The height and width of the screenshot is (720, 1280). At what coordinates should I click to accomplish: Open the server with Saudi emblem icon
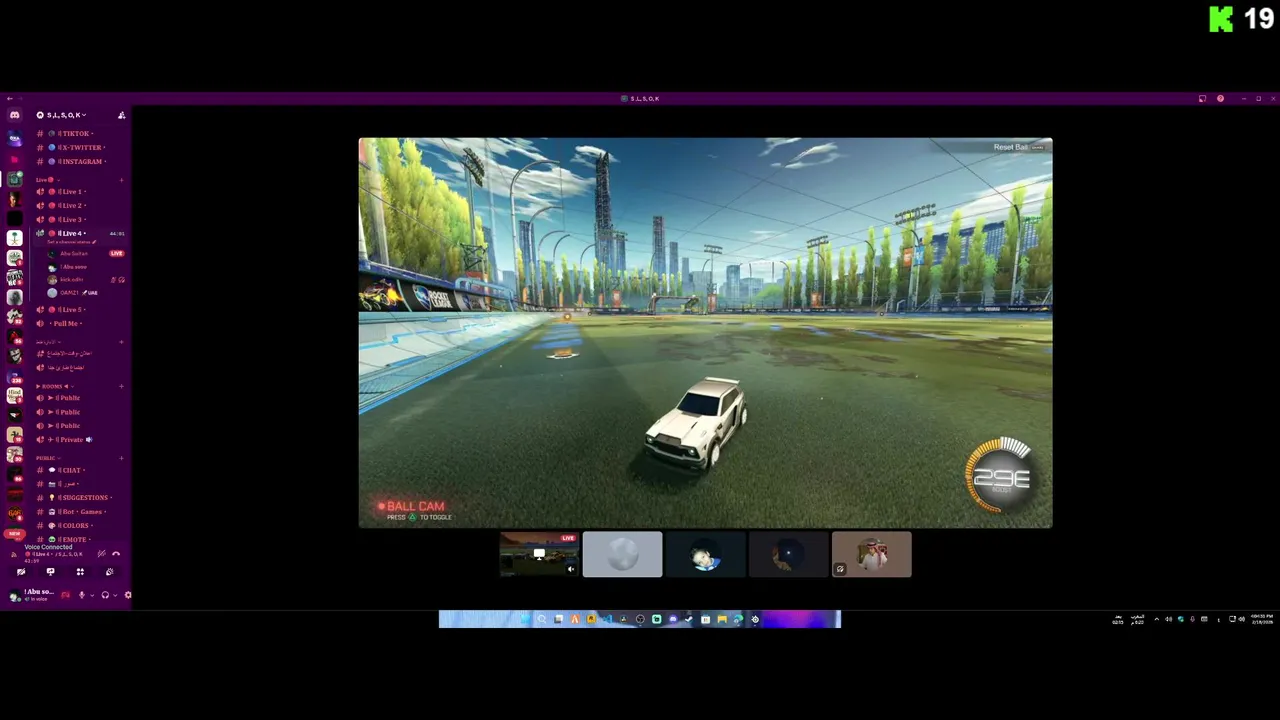pos(15,238)
